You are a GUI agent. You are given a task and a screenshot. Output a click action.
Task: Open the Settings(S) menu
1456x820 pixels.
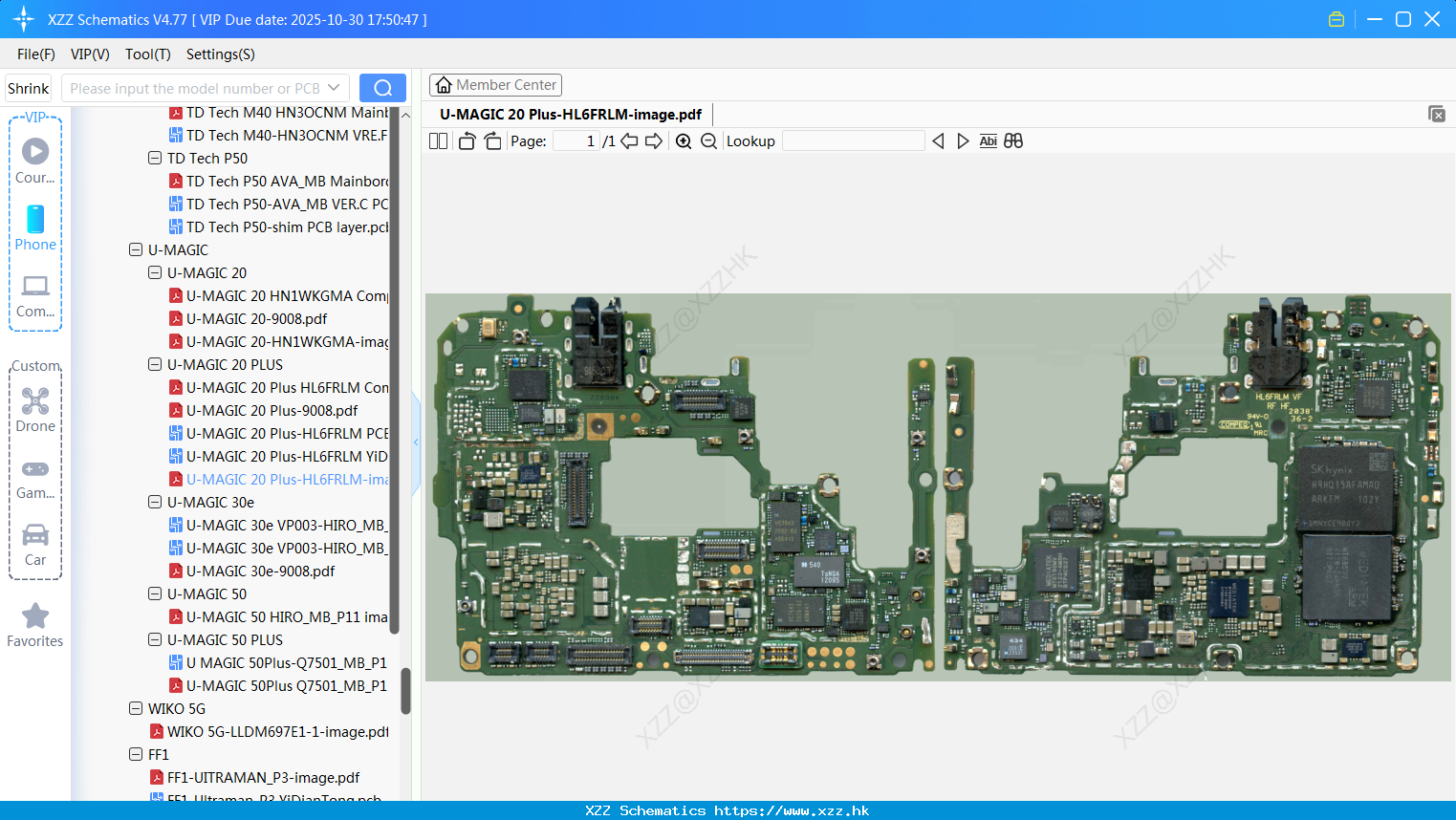[221, 54]
